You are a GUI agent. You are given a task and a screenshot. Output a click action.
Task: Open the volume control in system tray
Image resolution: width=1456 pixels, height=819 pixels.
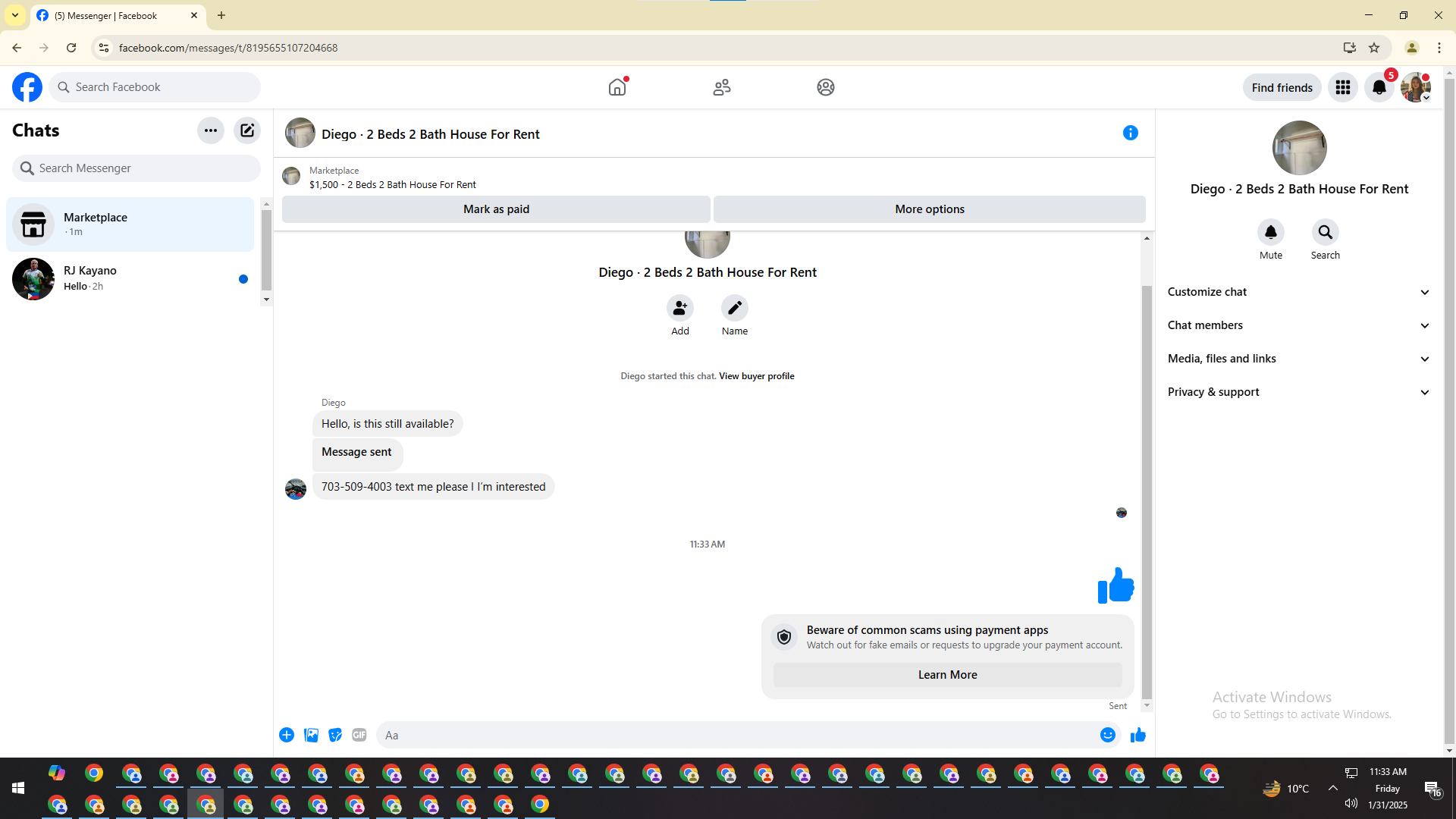tap(1351, 804)
